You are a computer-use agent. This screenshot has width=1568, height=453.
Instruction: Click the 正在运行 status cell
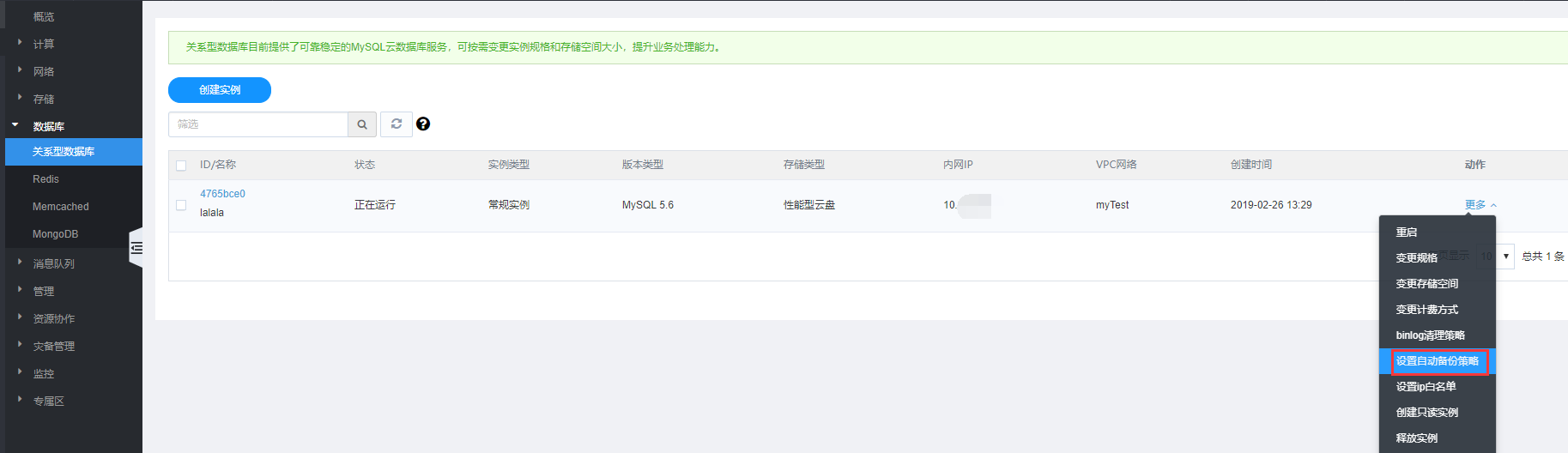(x=375, y=205)
